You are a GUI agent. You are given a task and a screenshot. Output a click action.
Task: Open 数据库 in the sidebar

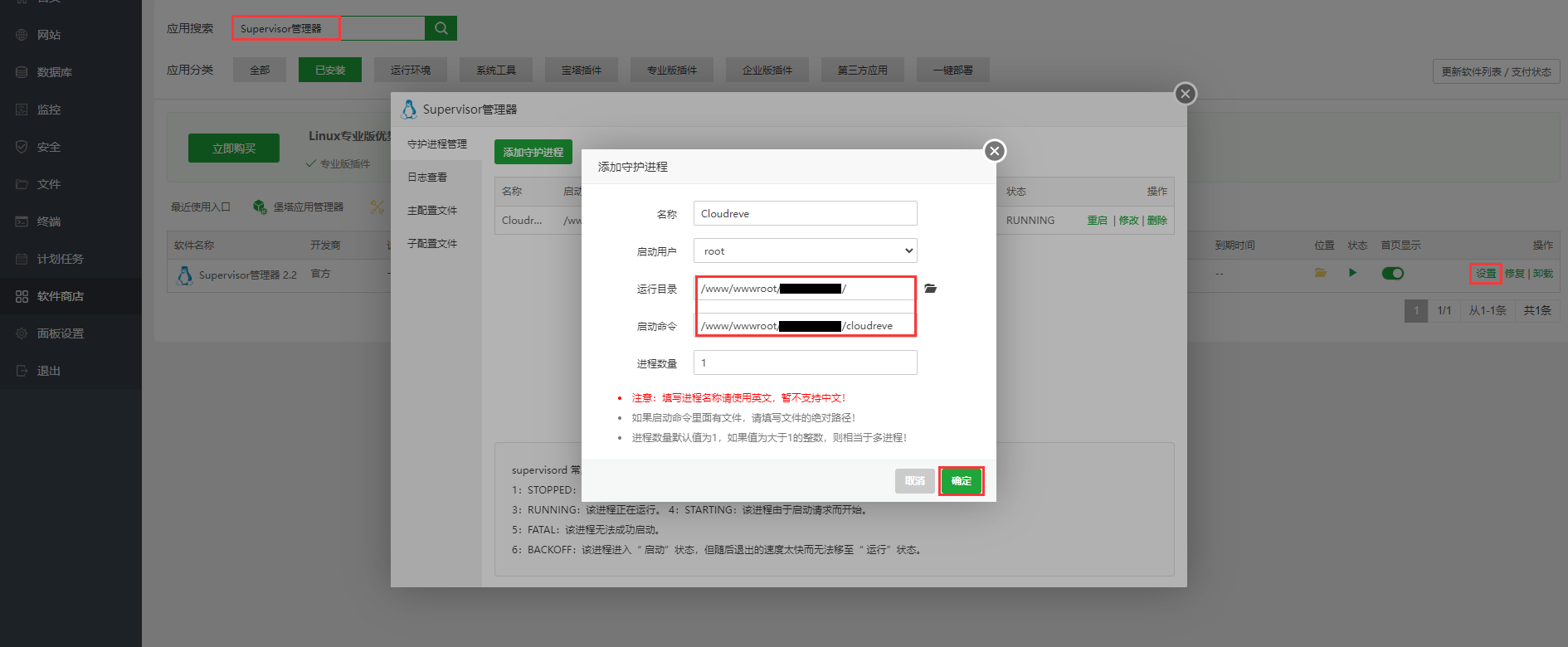[x=71, y=72]
